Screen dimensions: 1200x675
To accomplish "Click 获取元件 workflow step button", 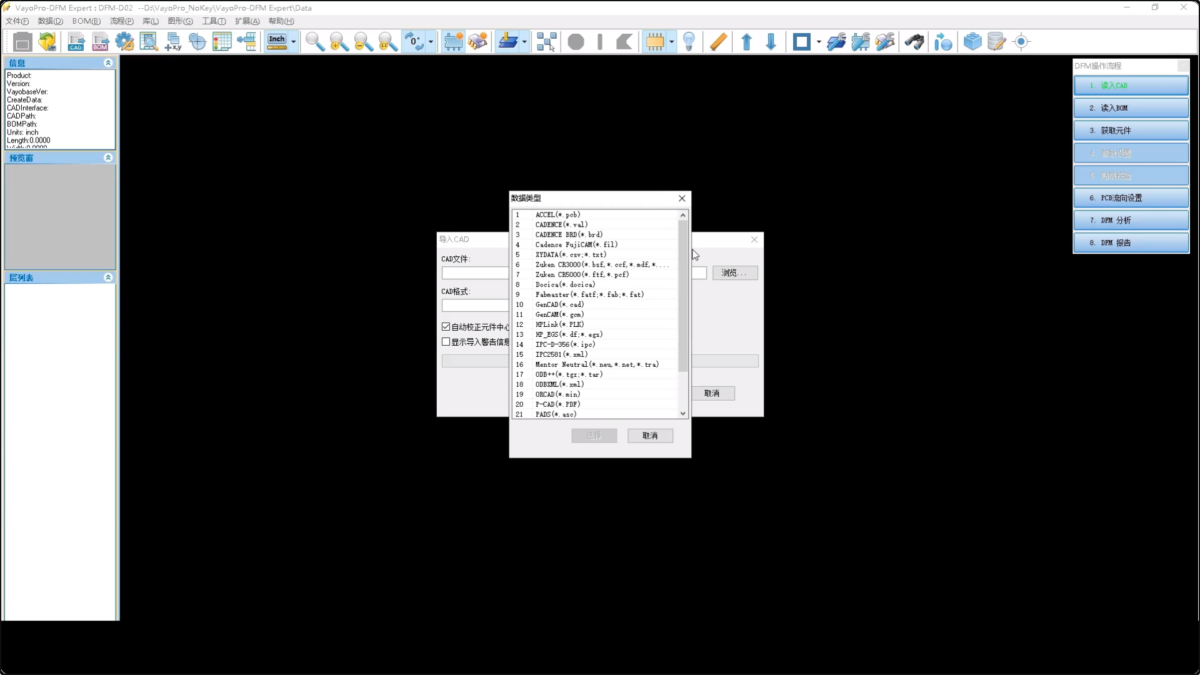I will 1131,130.
